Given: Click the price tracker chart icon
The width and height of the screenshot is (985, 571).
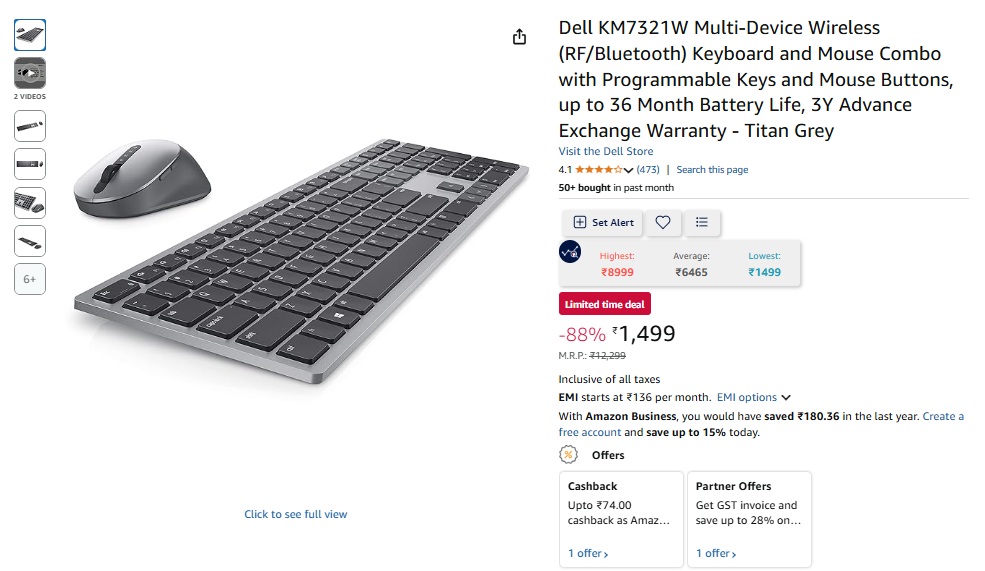Looking at the screenshot, I should 570,253.
